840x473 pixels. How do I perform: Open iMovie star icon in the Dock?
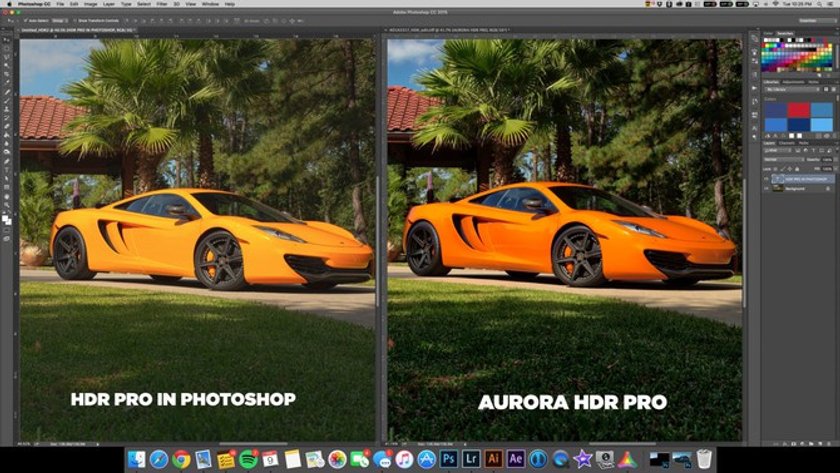(x=583, y=459)
